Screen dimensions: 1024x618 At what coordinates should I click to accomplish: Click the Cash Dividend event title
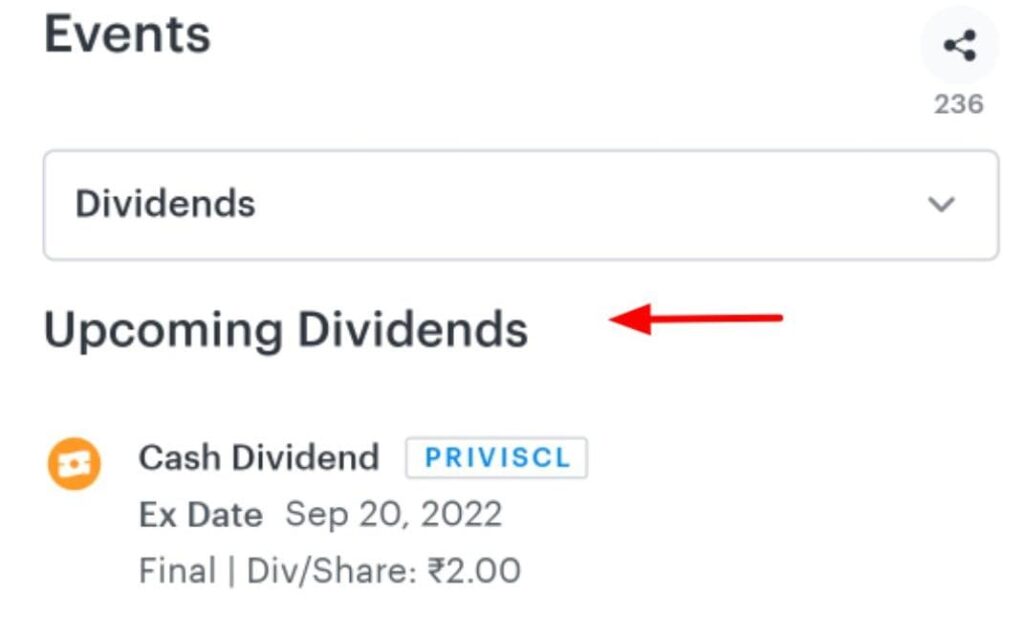[x=259, y=457]
